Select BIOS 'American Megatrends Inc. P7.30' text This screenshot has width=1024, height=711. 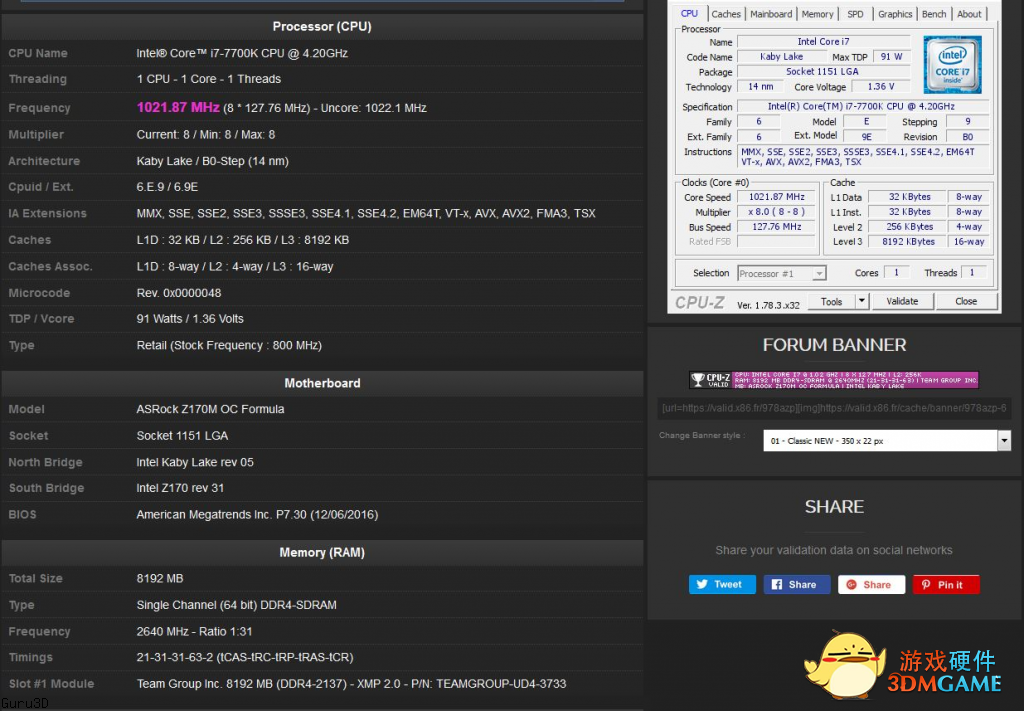(257, 514)
